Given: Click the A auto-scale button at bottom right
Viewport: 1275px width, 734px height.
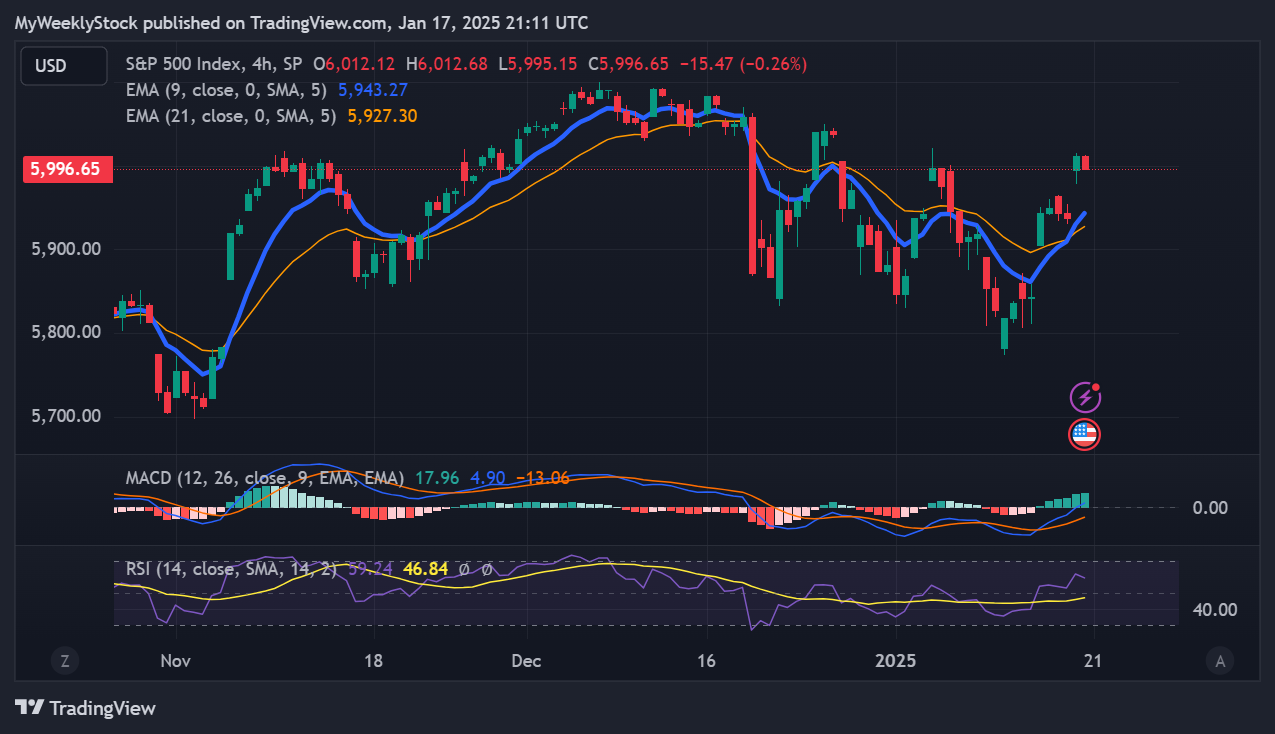Looking at the screenshot, I should (x=1218, y=660).
